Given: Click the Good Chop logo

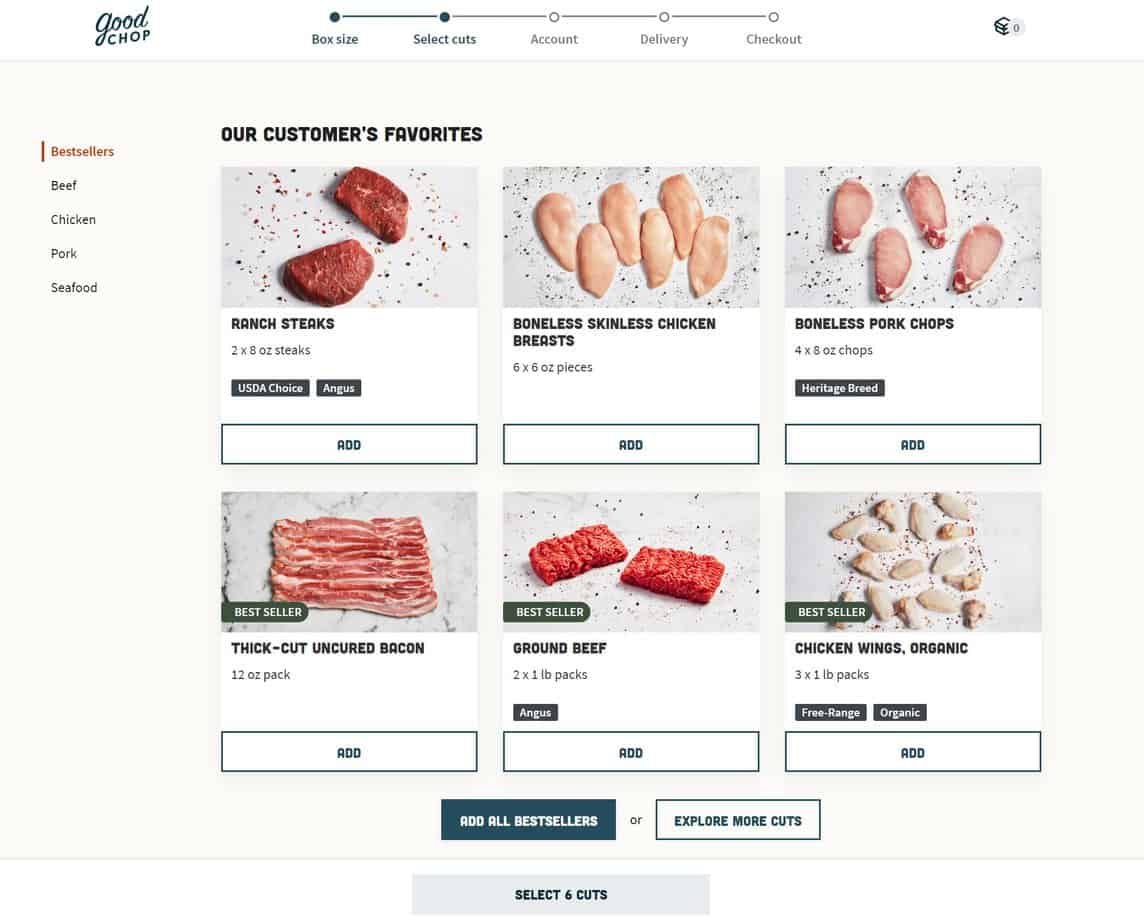Looking at the screenshot, I should (122, 26).
